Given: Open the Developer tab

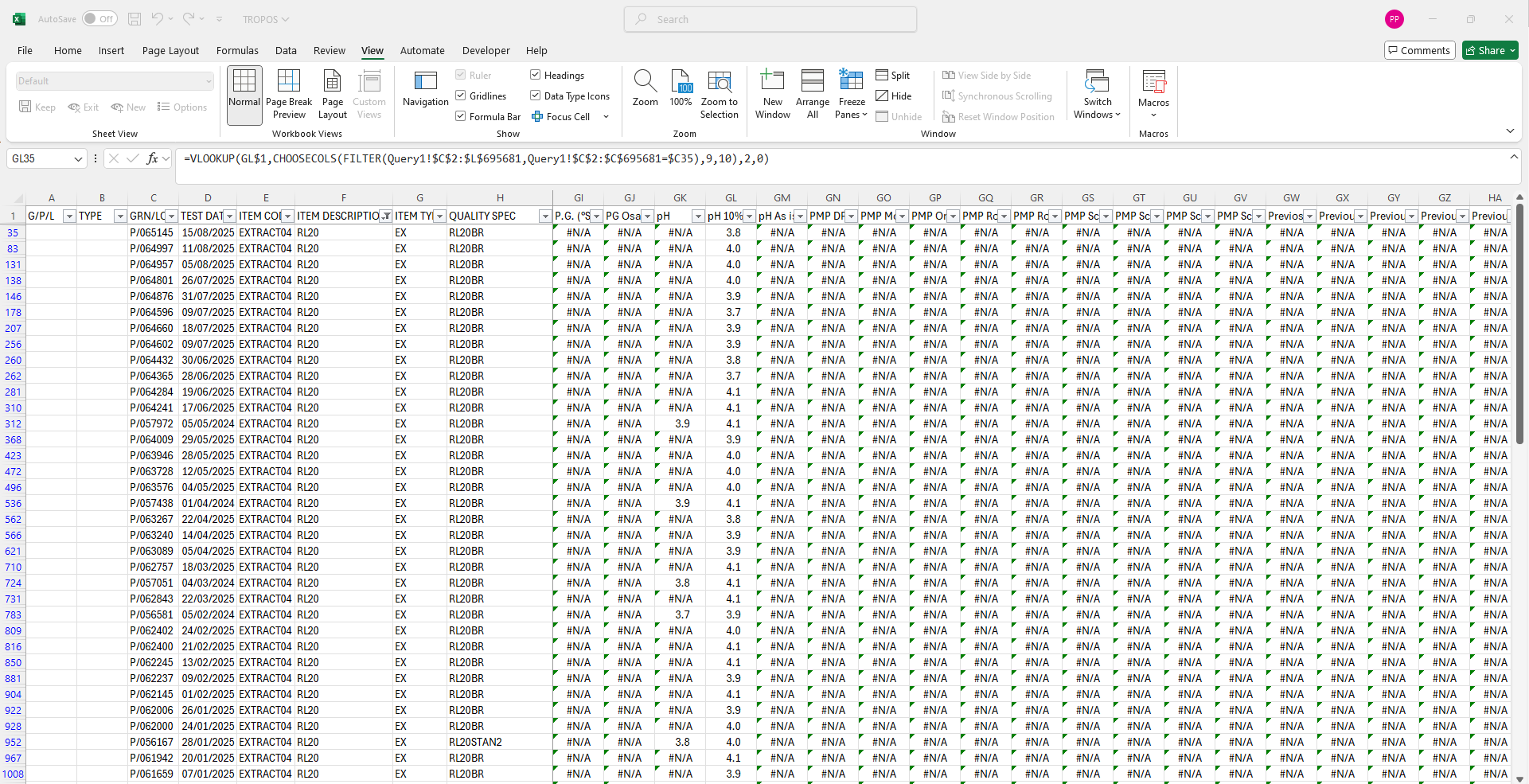Looking at the screenshot, I should click(486, 50).
